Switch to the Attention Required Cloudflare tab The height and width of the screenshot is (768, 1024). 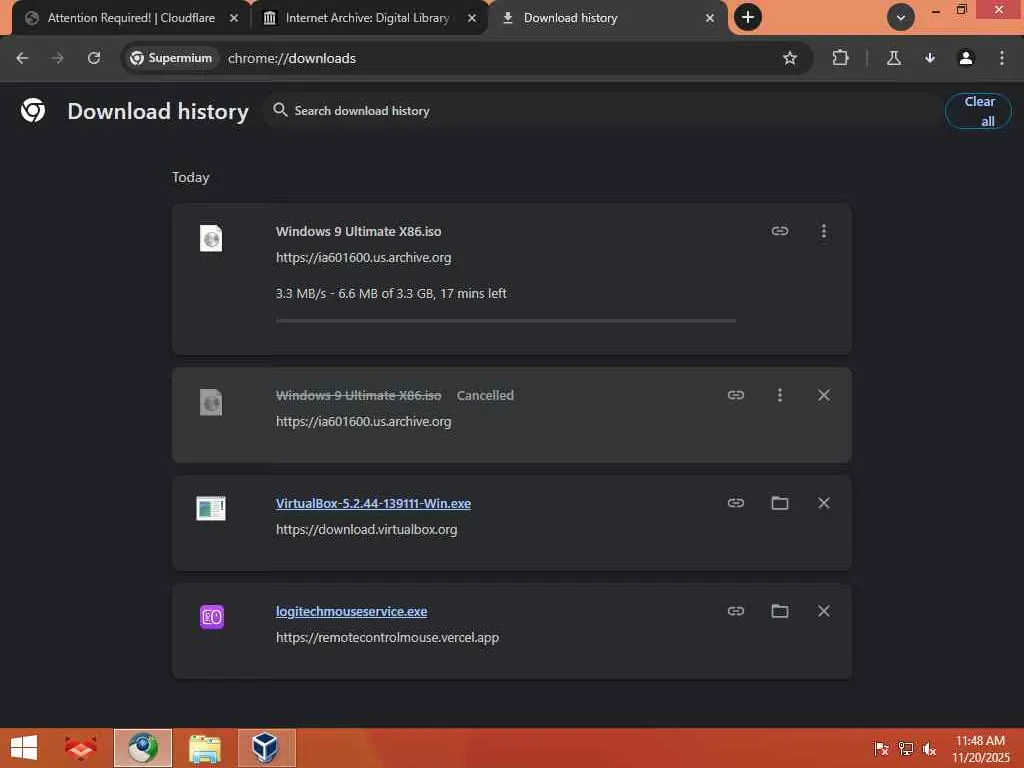click(x=131, y=18)
